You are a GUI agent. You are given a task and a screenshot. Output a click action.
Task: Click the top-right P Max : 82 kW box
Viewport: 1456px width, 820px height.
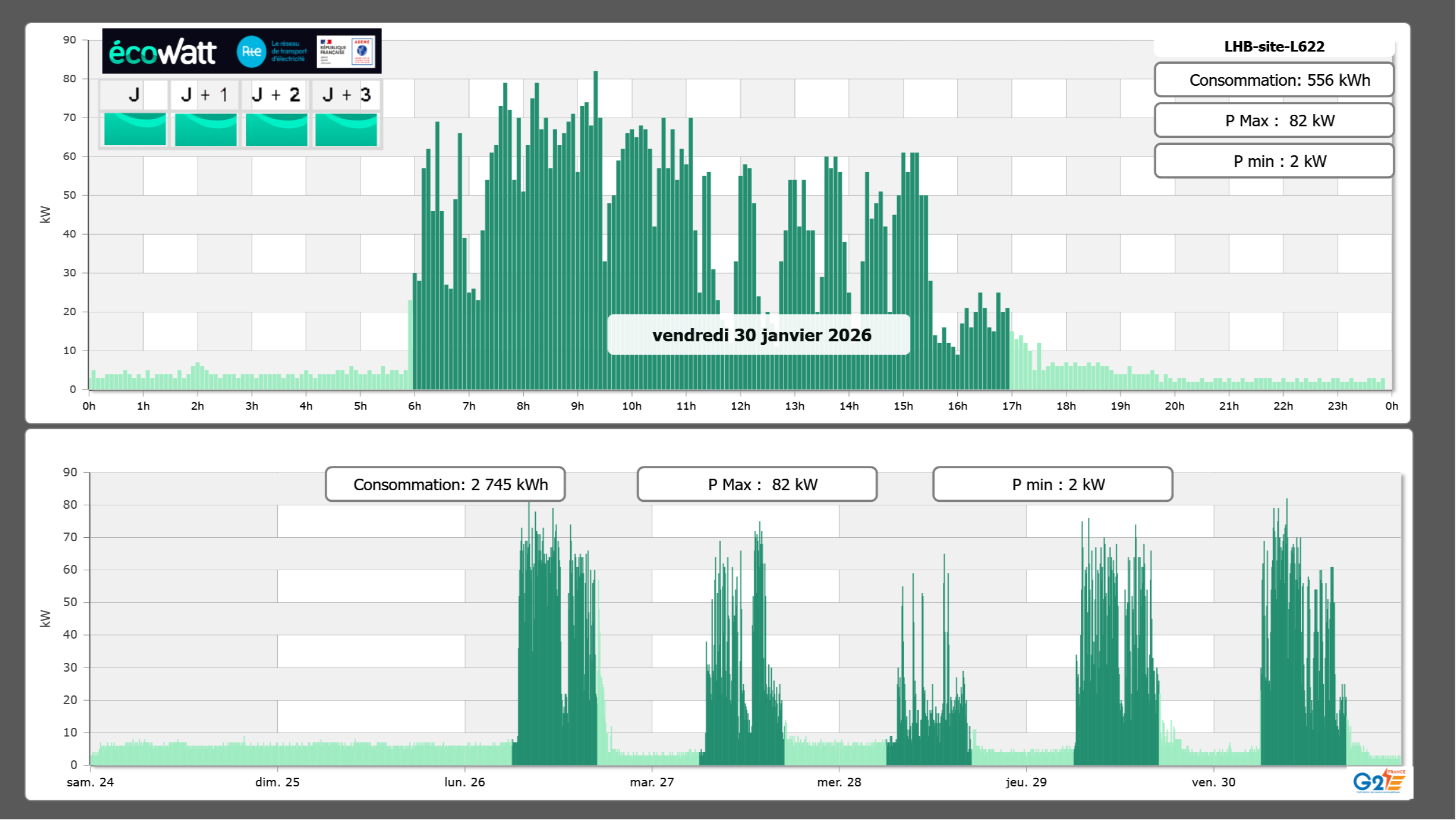click(1274, 121)
